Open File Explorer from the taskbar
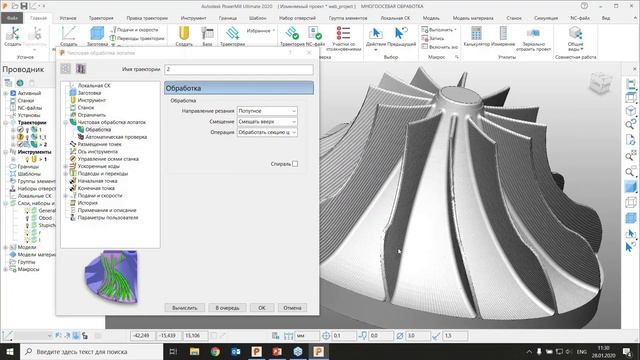The height and width of the screenshot is (360, 640). tap(195, 351)
